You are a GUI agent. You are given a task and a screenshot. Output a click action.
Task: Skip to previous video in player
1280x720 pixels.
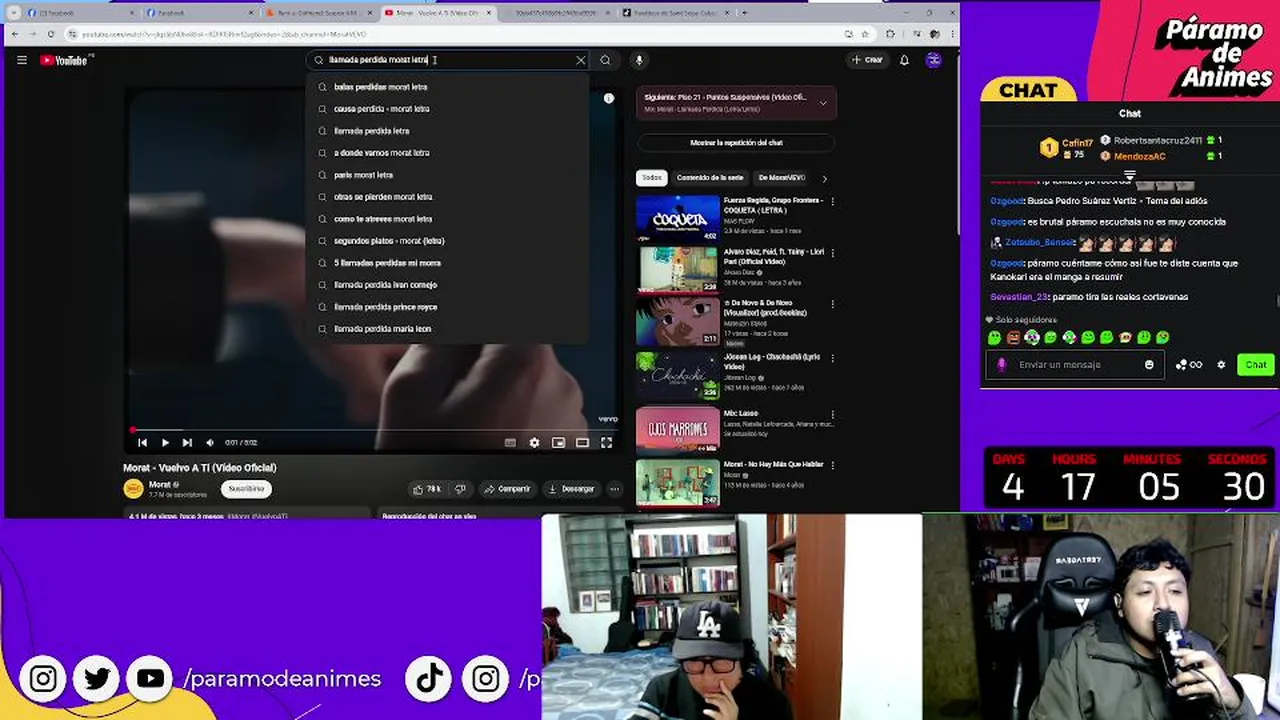[x=142, y=442]
